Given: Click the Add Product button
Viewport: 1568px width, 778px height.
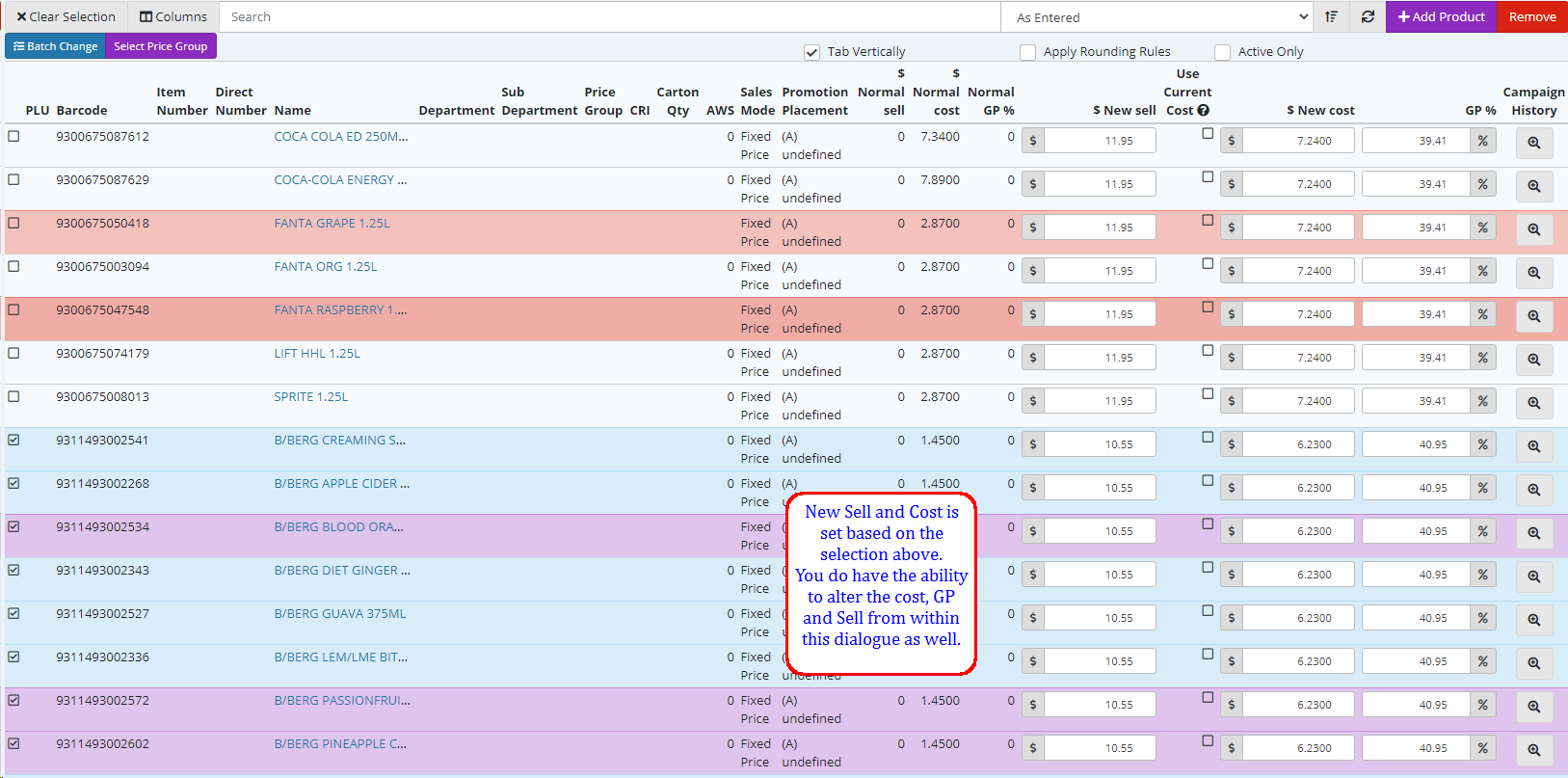Looking at the screenshot, I should 1441,16.
